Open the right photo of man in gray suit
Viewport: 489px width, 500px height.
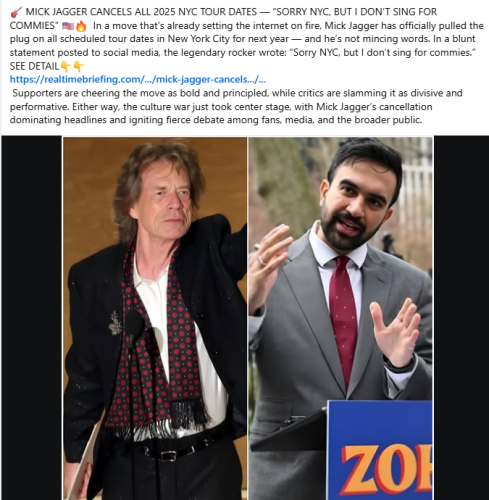[340, 318]
